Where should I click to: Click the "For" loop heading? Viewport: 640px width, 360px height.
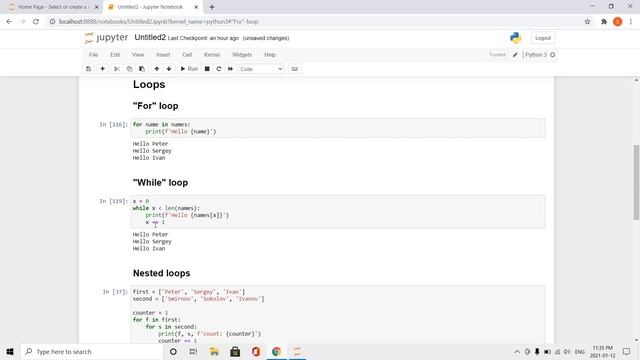(156, 106)
